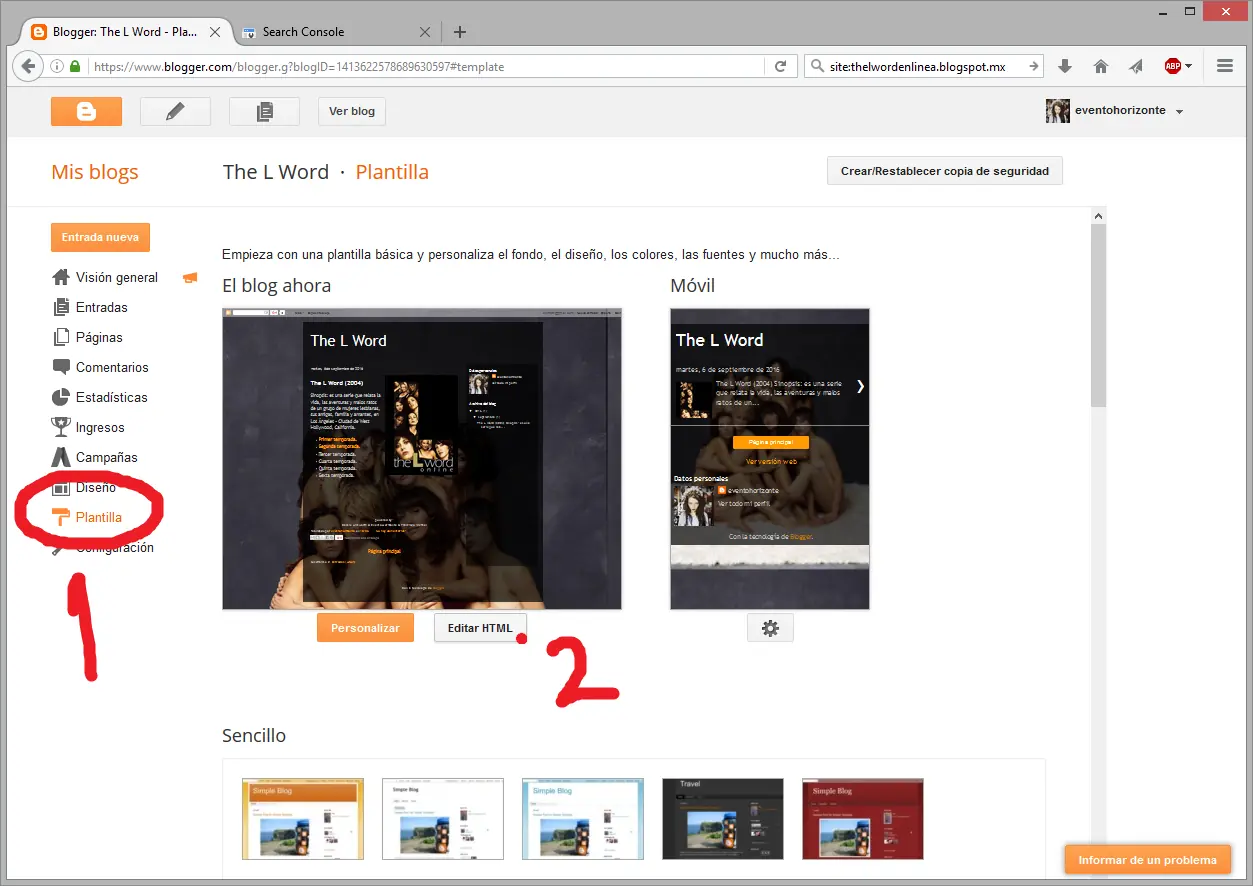
Task: Click the pie chart Estadísticas icon
Action: [x=61, y=397]
